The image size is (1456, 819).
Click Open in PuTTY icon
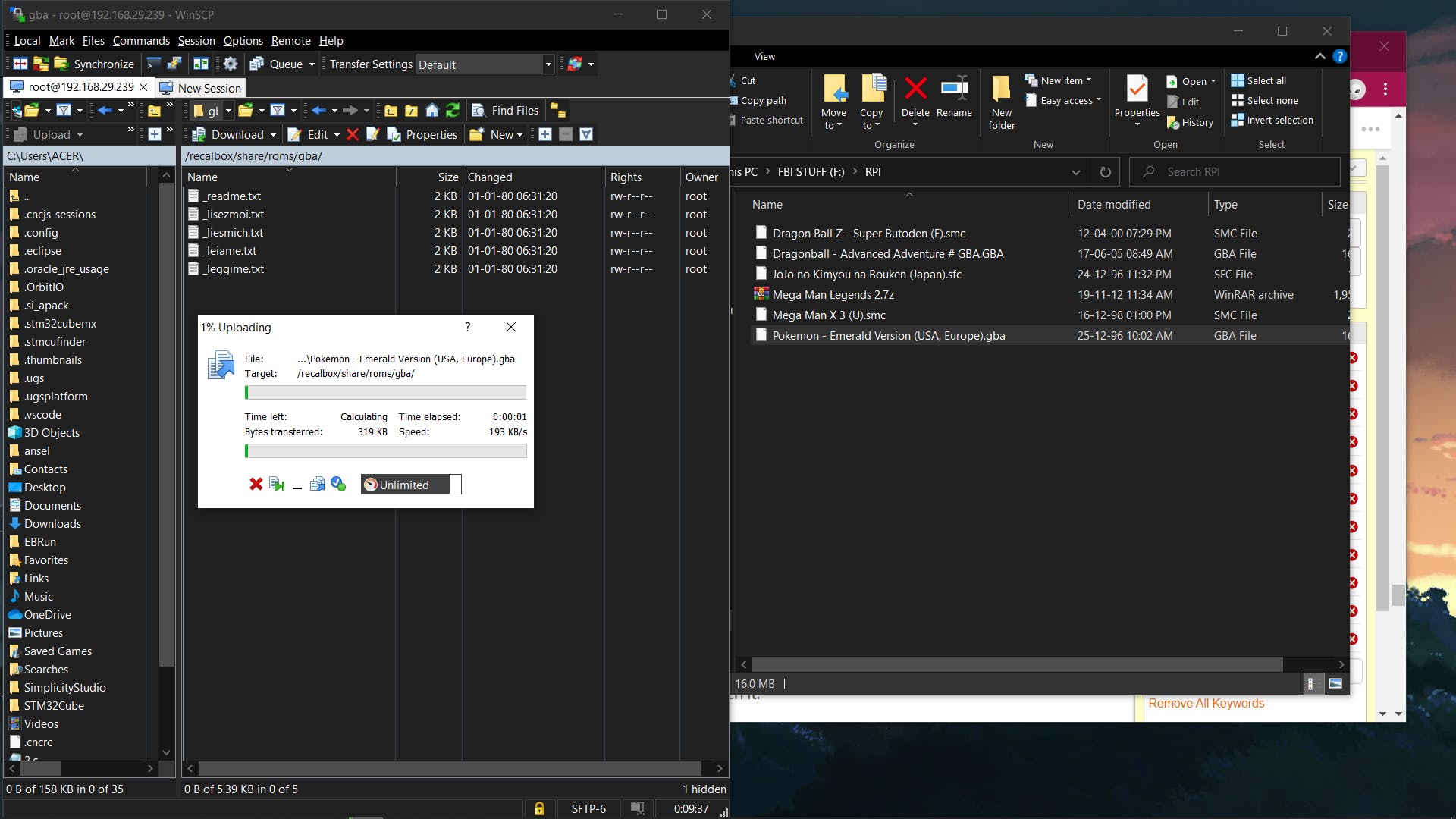[174, 64]
